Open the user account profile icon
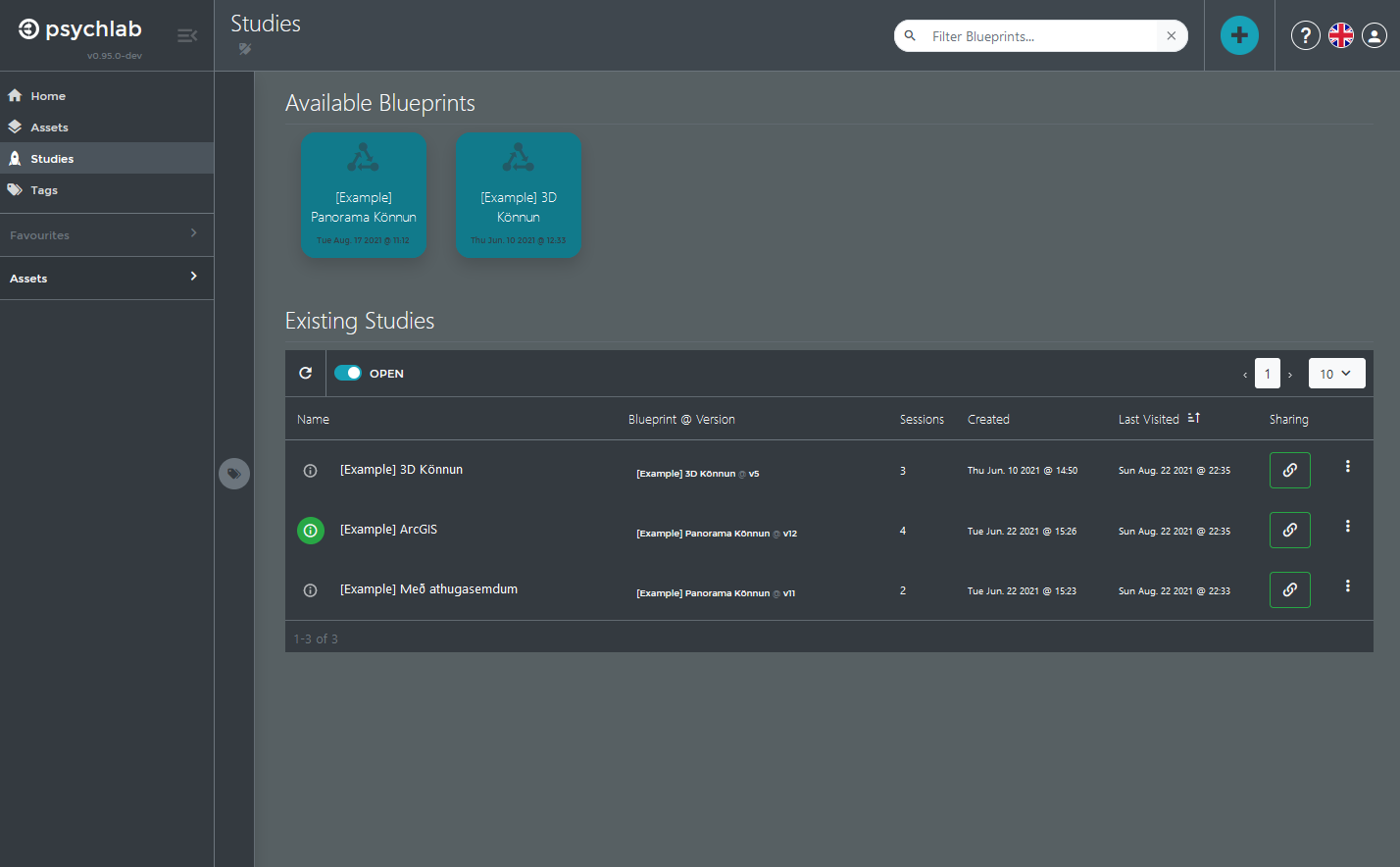1400x867 pixels. point(1375,35)
